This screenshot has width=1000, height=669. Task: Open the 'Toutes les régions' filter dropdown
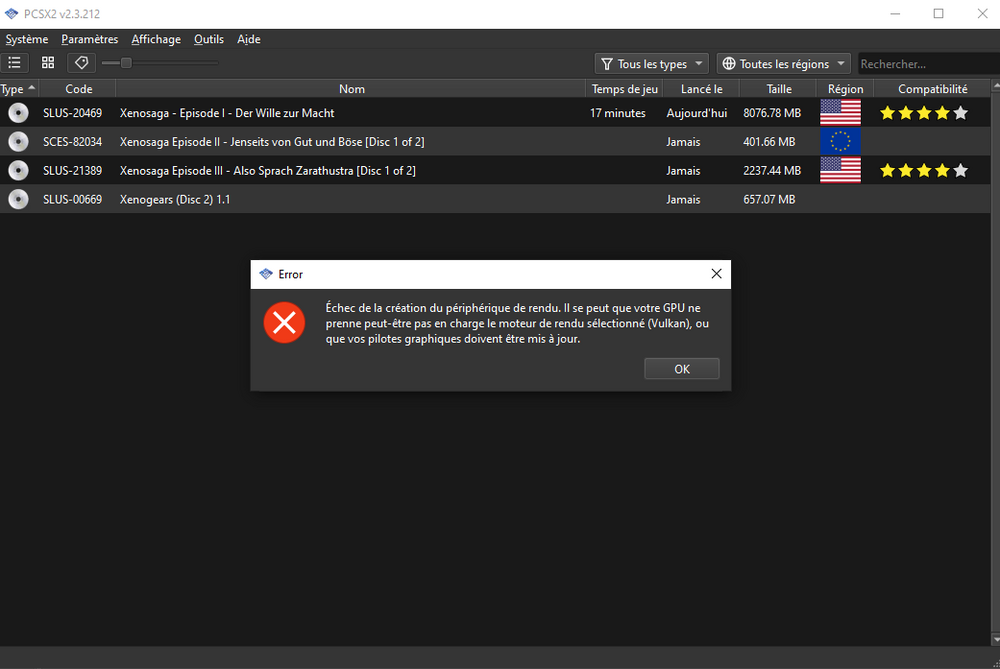click(783, 64)
